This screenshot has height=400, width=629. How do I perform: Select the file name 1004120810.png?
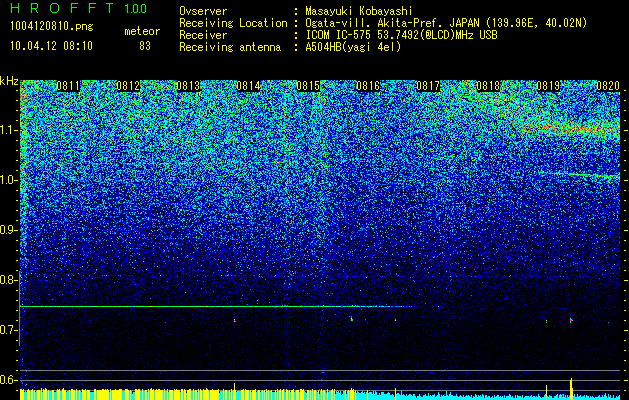(52, 26)
